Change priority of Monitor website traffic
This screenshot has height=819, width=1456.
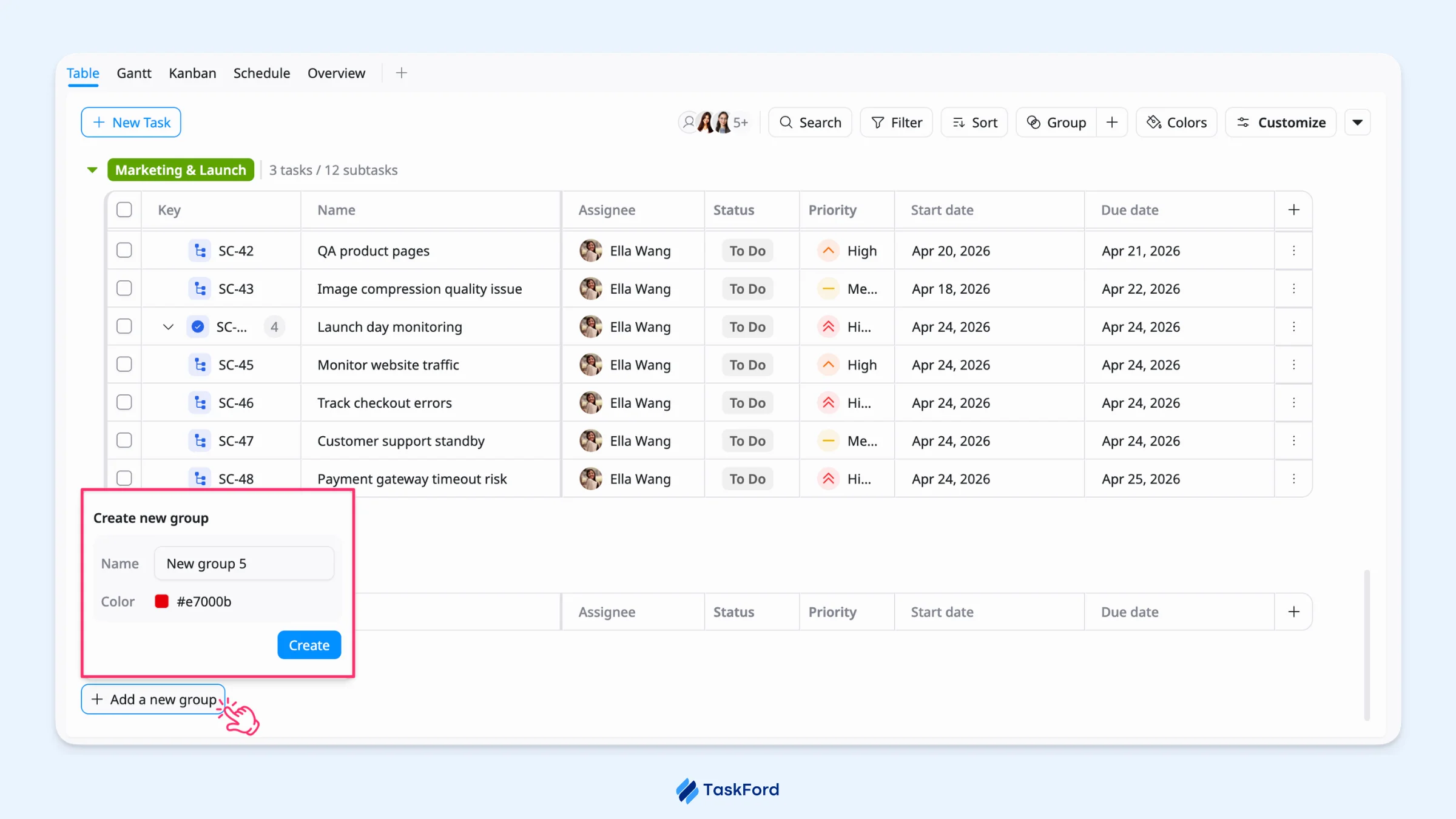tap(848, 365)
